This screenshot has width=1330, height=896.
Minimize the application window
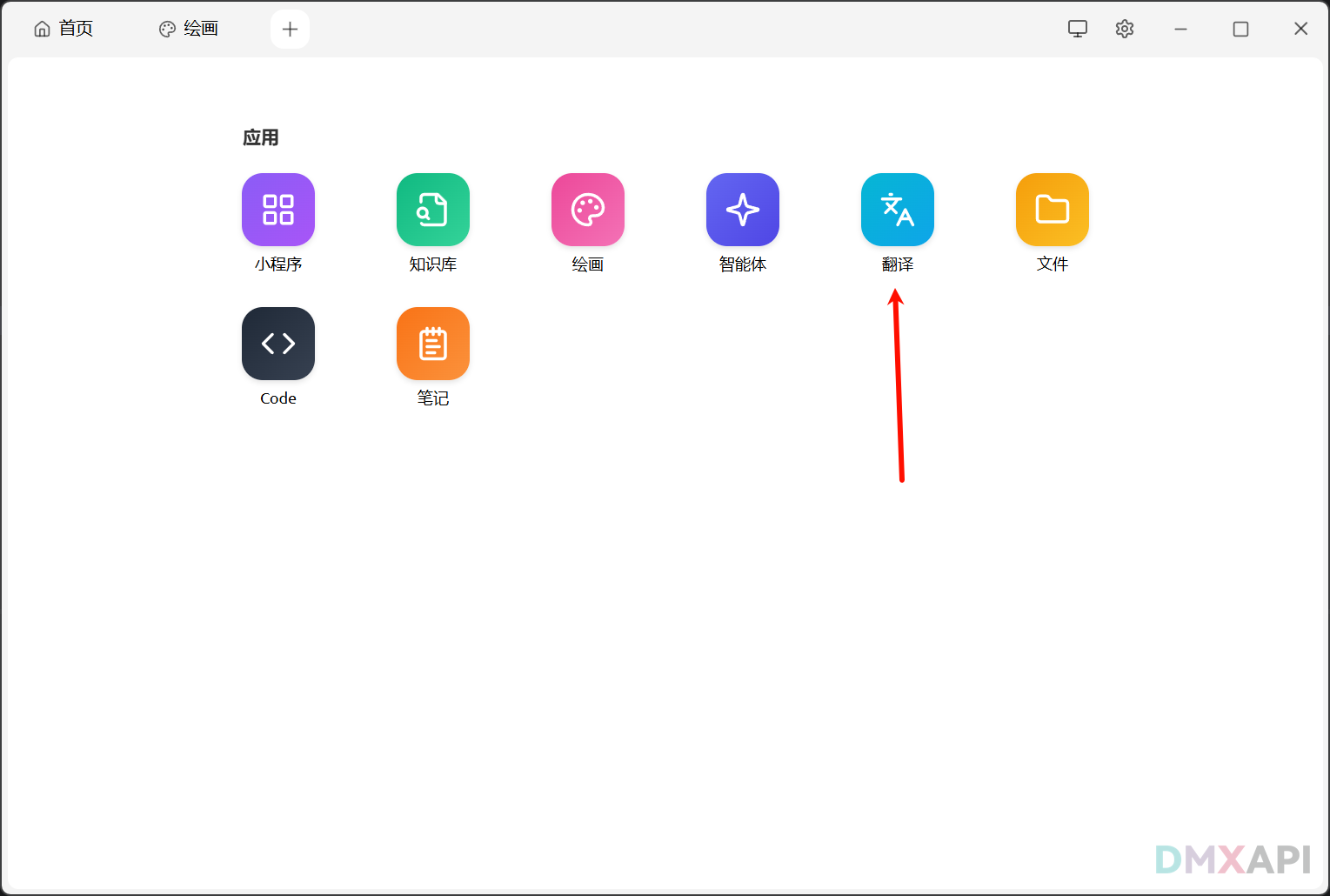coord(1180,29)
